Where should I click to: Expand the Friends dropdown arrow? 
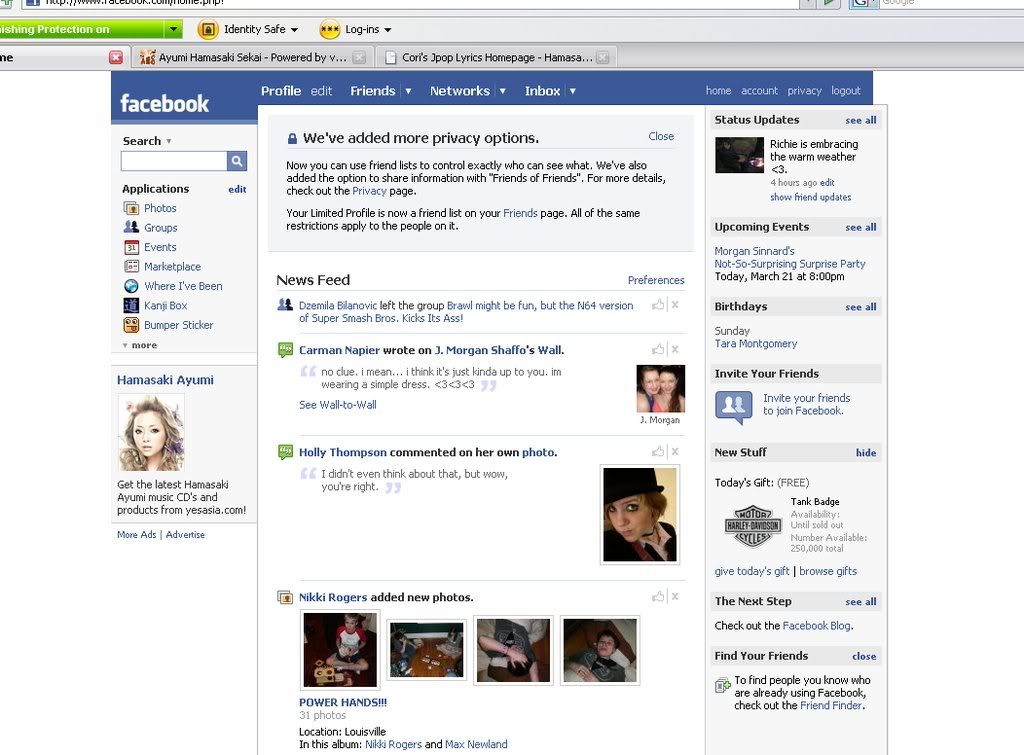pos(408,91)
